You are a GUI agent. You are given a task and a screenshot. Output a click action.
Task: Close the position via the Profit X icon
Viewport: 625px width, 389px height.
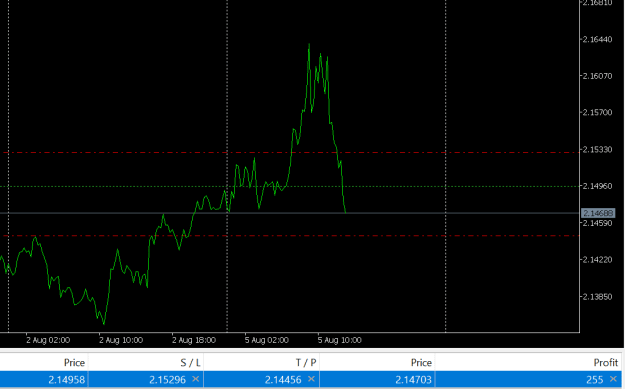613,379
